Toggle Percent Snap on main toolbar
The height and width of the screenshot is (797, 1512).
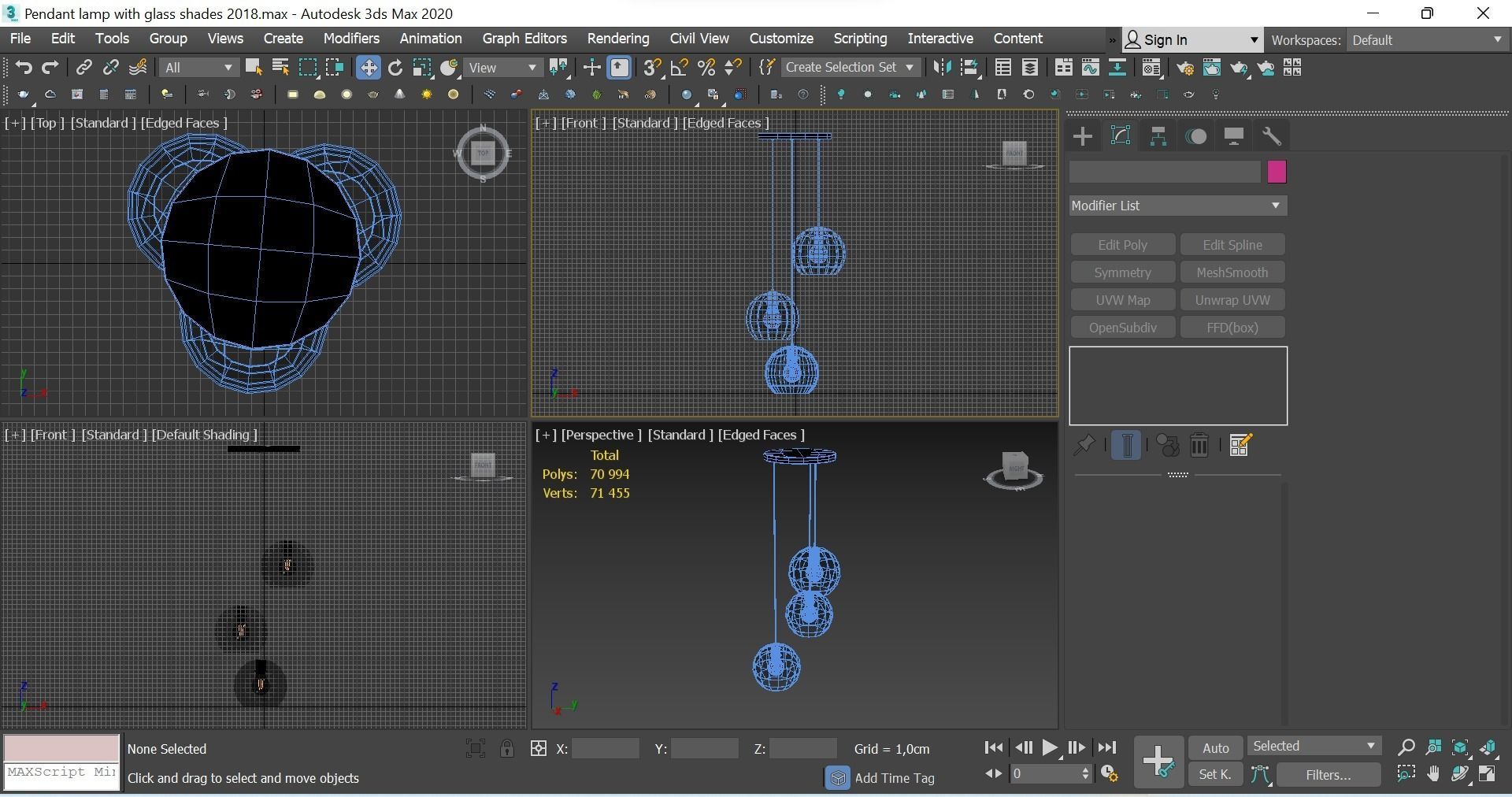(706, 68)
